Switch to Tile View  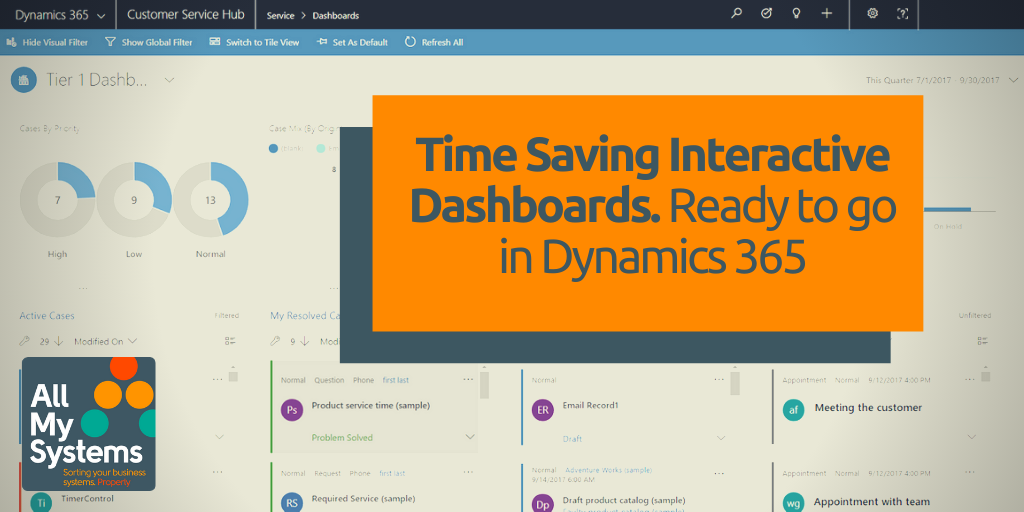click(x=254, y=42)
